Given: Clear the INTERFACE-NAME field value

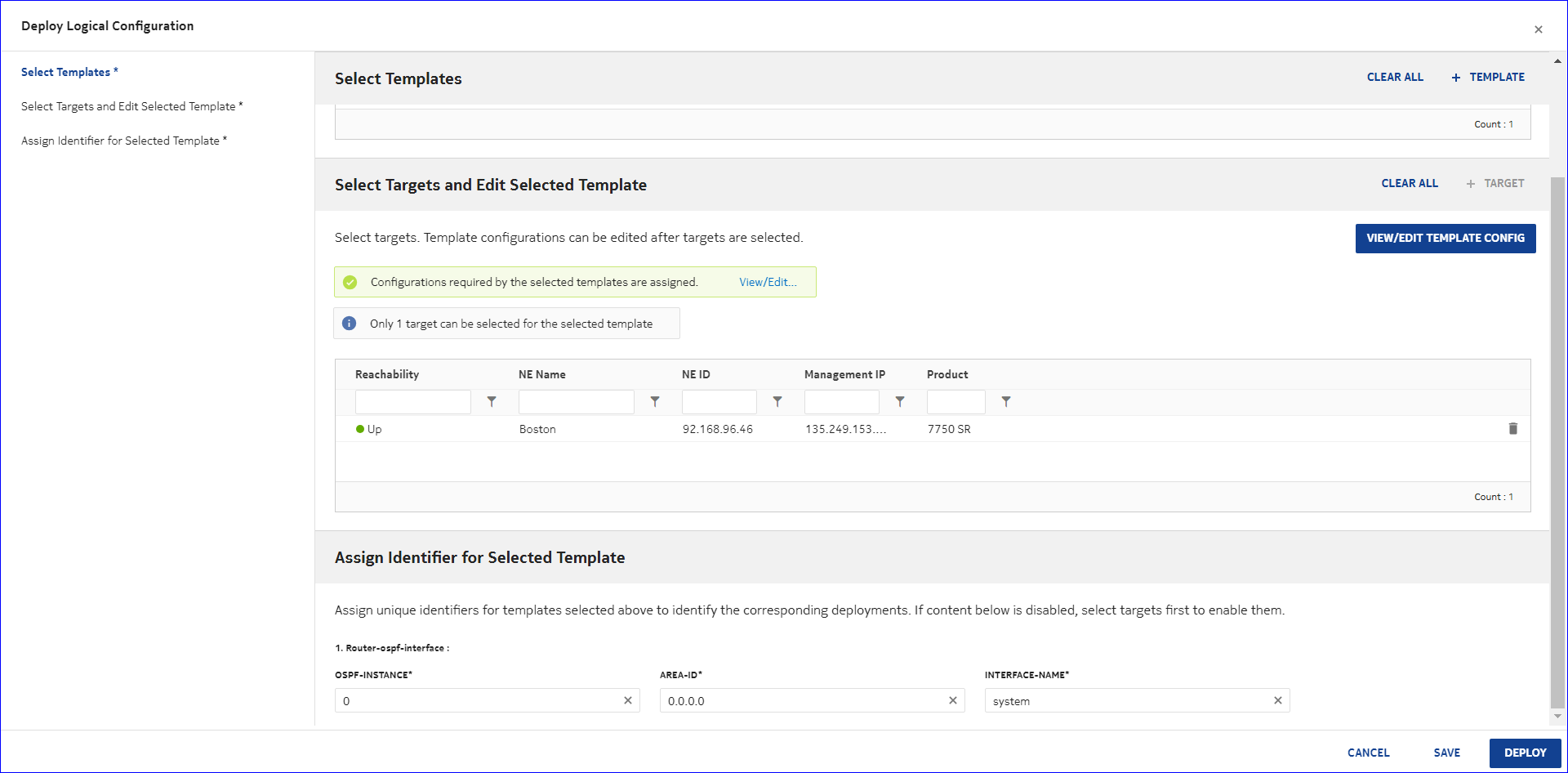Looking at the screenshot, I should (x=1278, y=701).
